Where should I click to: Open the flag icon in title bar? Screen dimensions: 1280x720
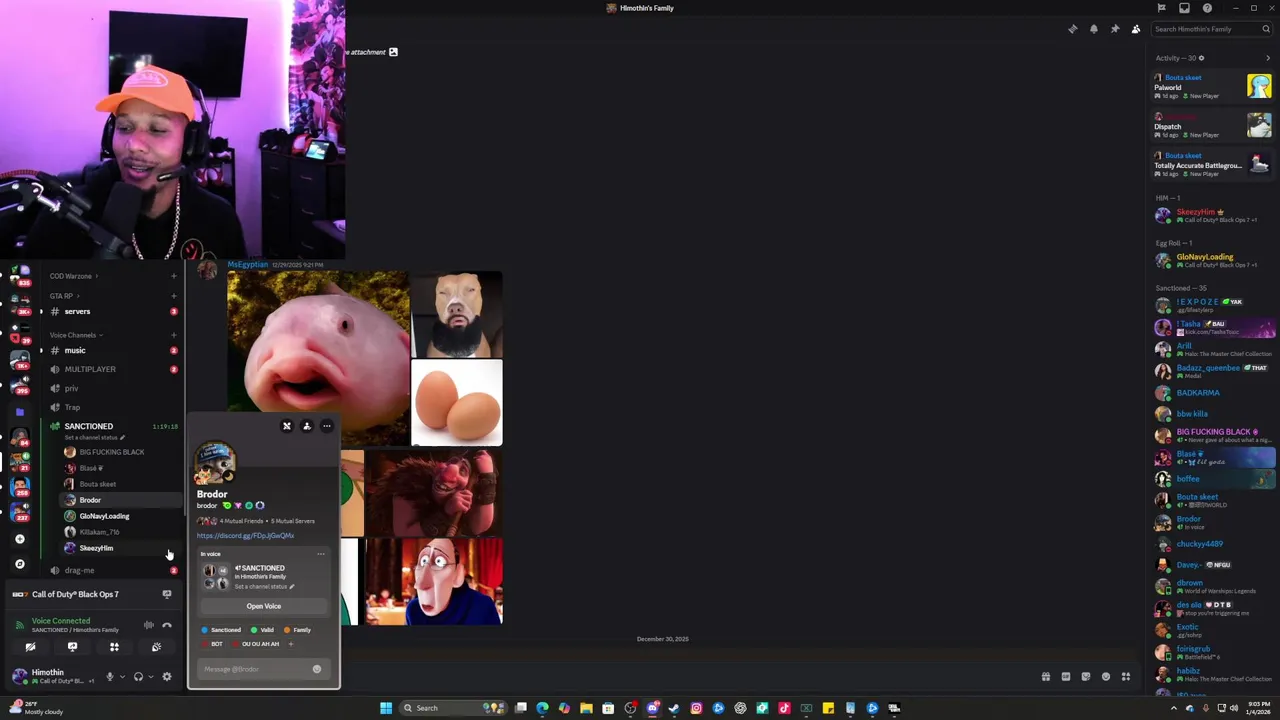1161,8
